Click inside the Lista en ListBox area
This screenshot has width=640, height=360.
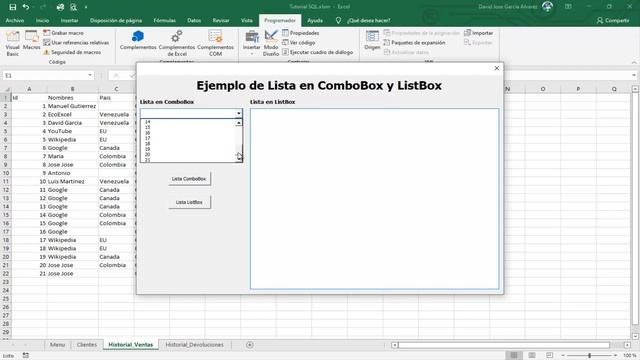coord(374,199)
